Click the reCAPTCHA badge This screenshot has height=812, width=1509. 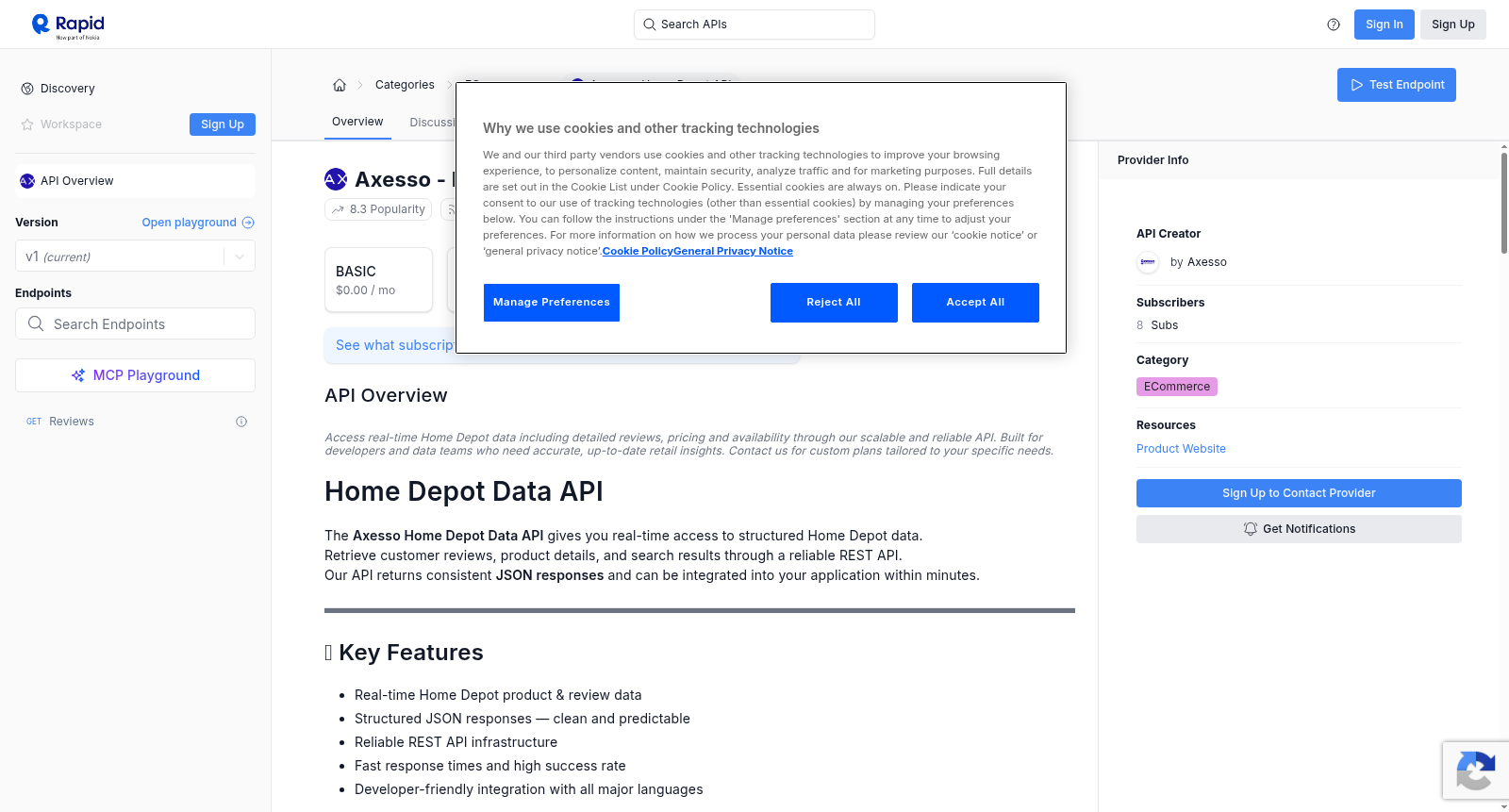1475,771
